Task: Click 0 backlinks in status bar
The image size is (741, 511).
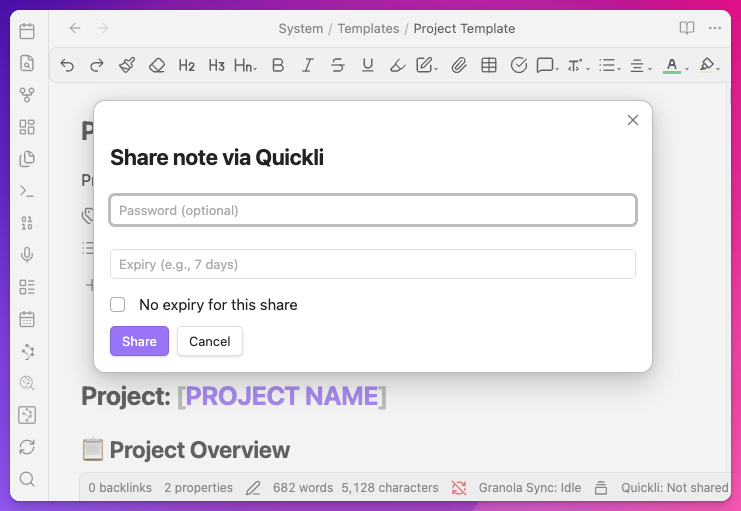Action: (x=120, y=487)
